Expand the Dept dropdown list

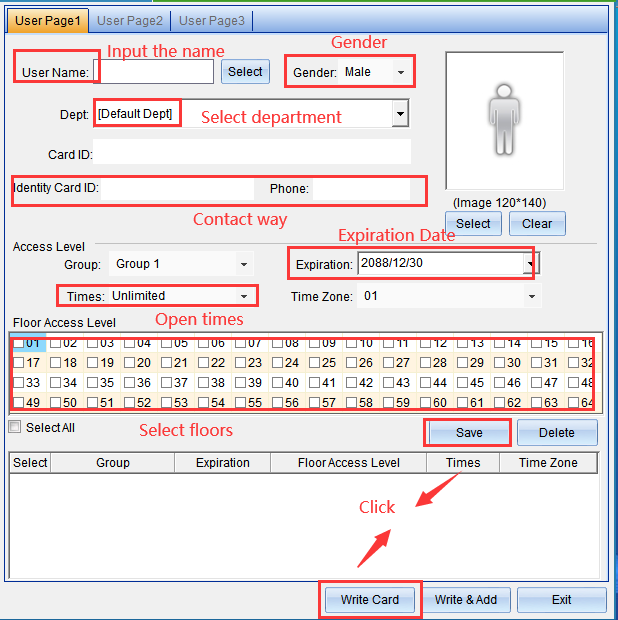point(400,115)
